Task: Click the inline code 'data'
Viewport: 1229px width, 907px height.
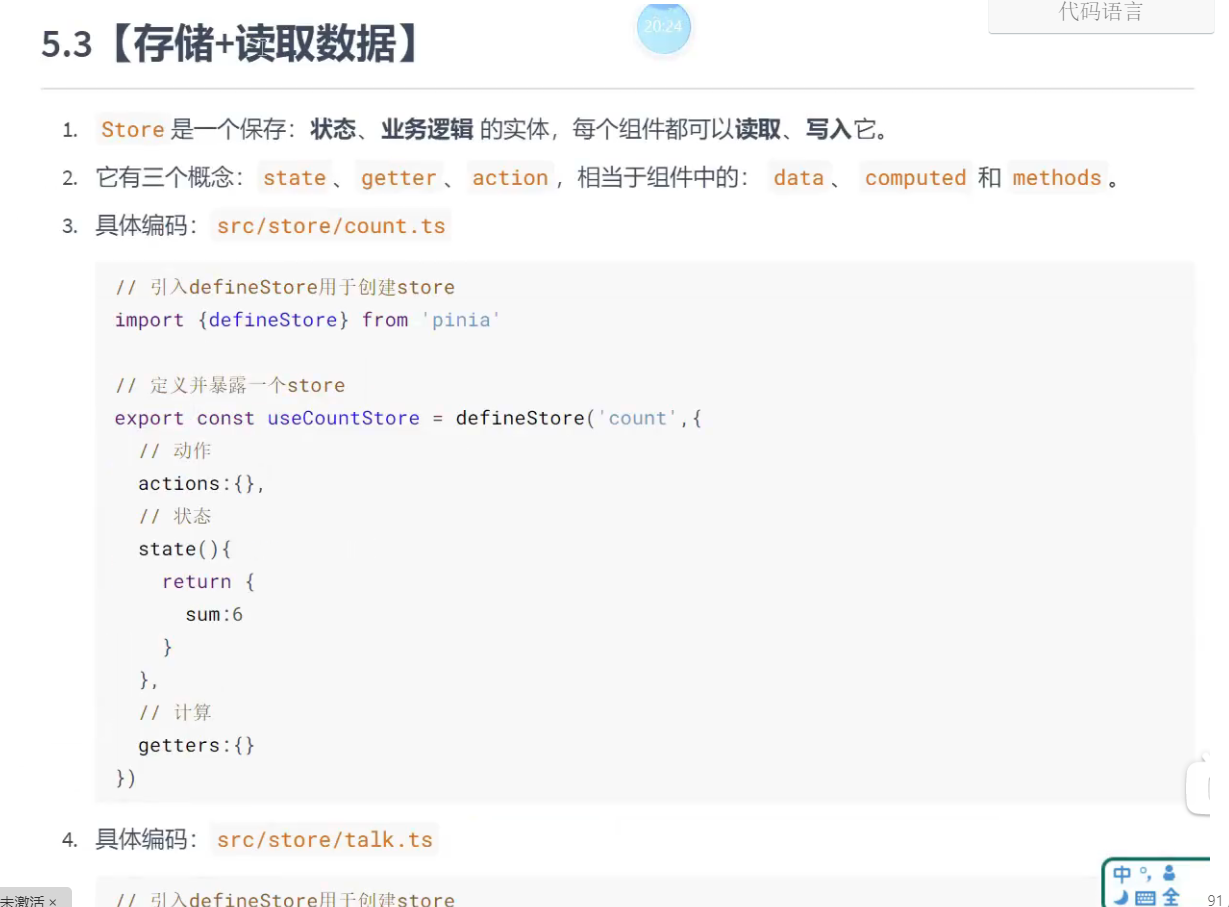Action: [x=798, y=178]
